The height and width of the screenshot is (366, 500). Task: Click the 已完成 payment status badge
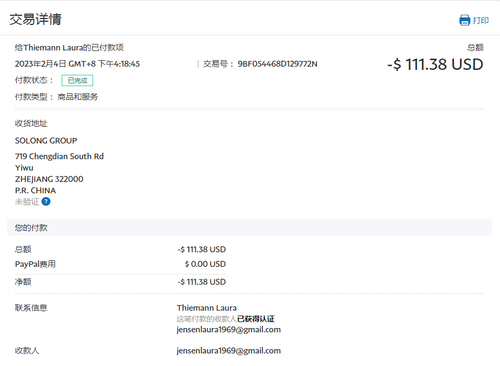click(77, 80)
